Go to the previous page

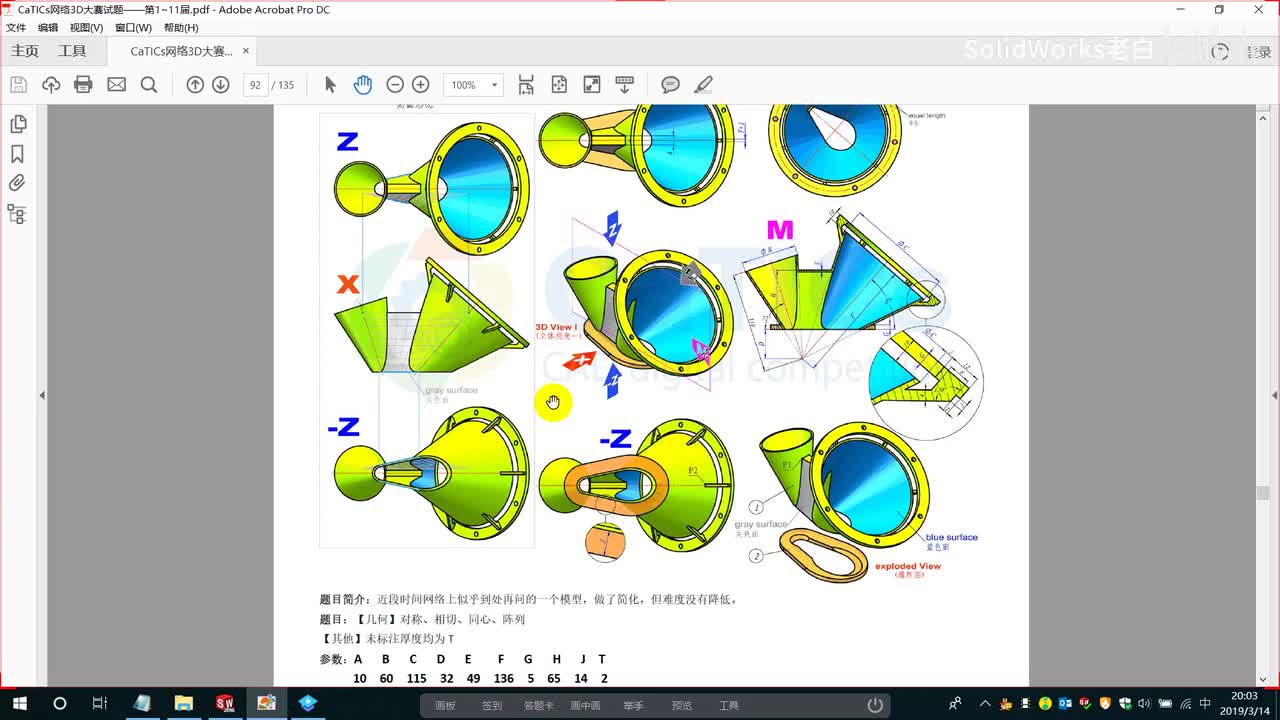[x=195, y=85]
